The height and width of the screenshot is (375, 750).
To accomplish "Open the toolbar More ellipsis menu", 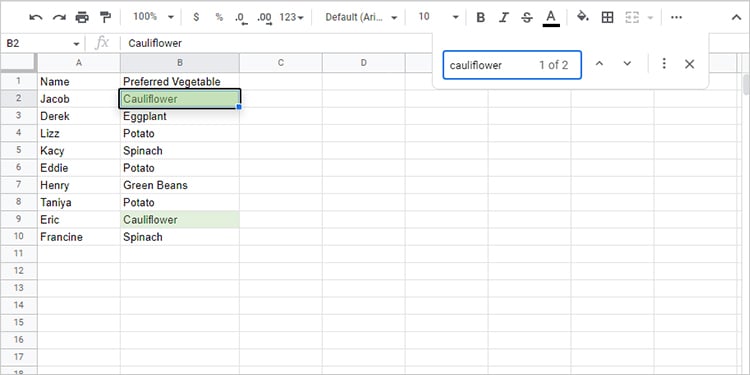I will pos(676,18).
